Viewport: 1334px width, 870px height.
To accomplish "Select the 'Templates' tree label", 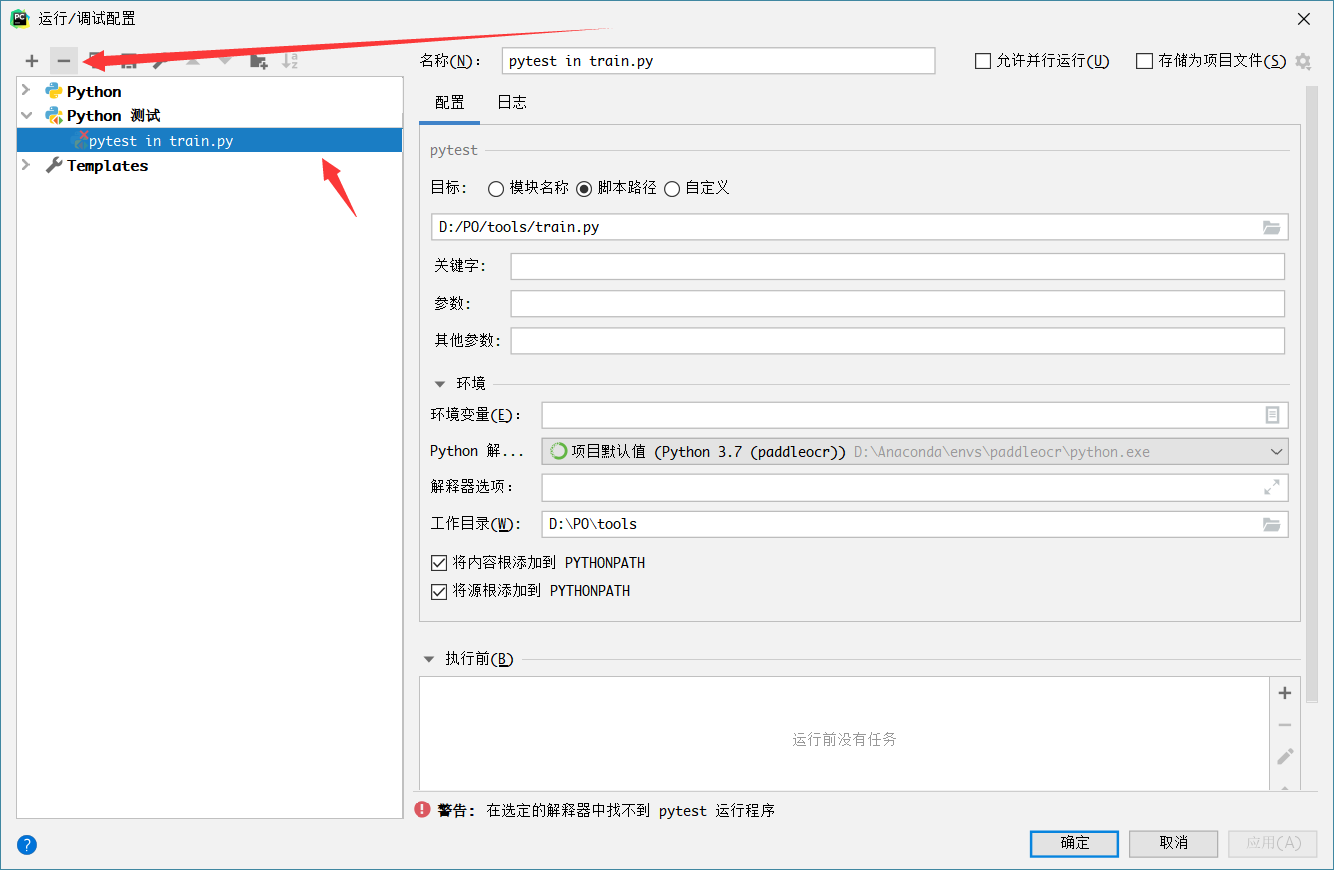I will pyautogui.click(x=107, y=166).
